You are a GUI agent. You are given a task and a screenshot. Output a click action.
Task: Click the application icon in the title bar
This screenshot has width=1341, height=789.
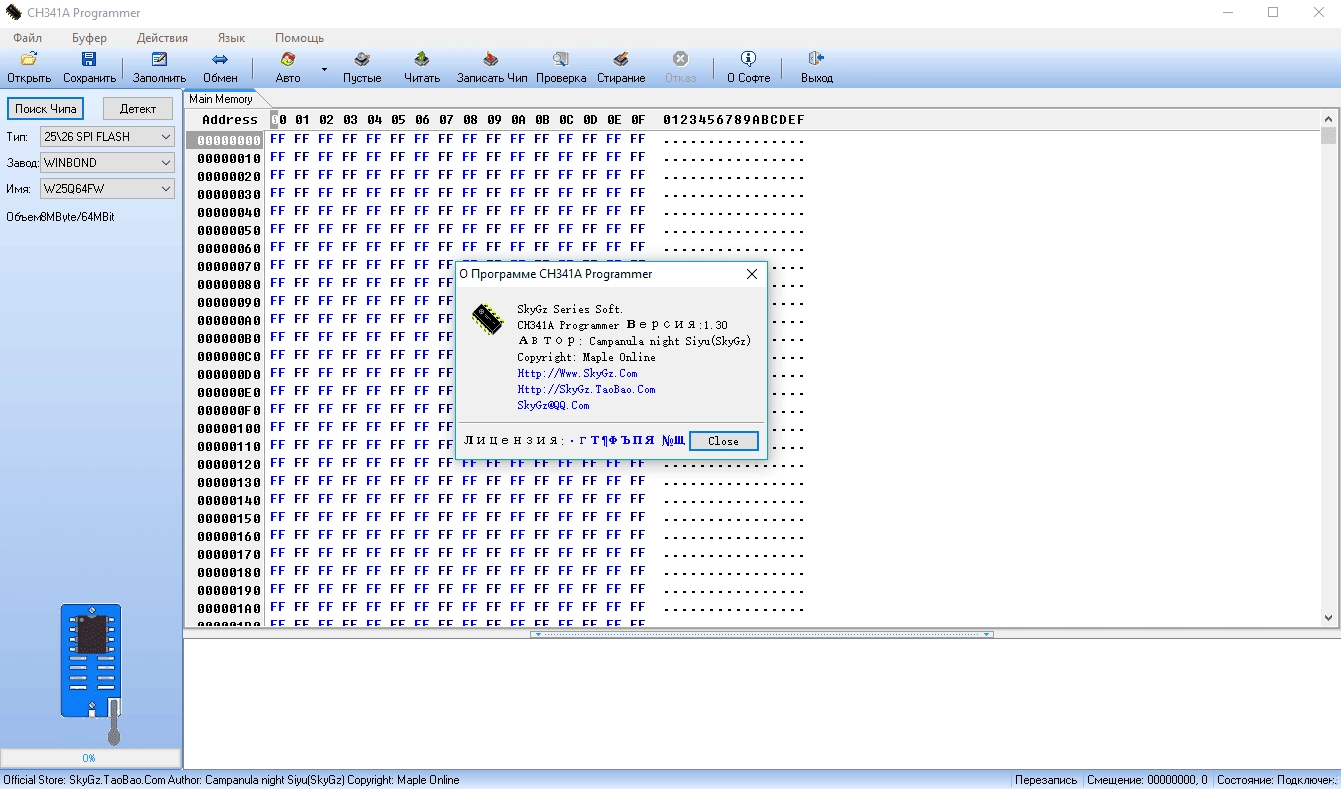pos(13,13)
